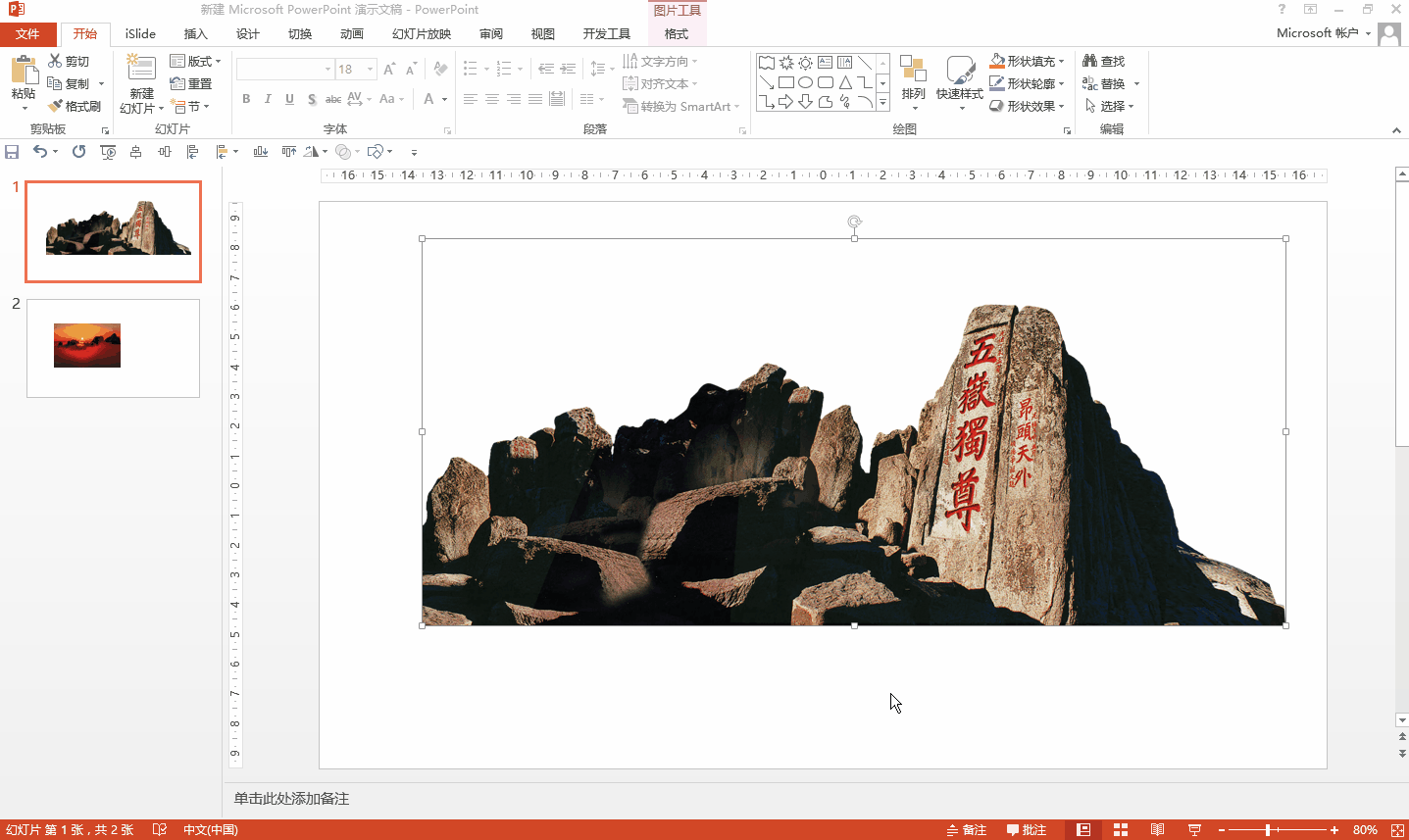Toggle normal view button in status bar

pyautogui.click(x=1083, y=830)
